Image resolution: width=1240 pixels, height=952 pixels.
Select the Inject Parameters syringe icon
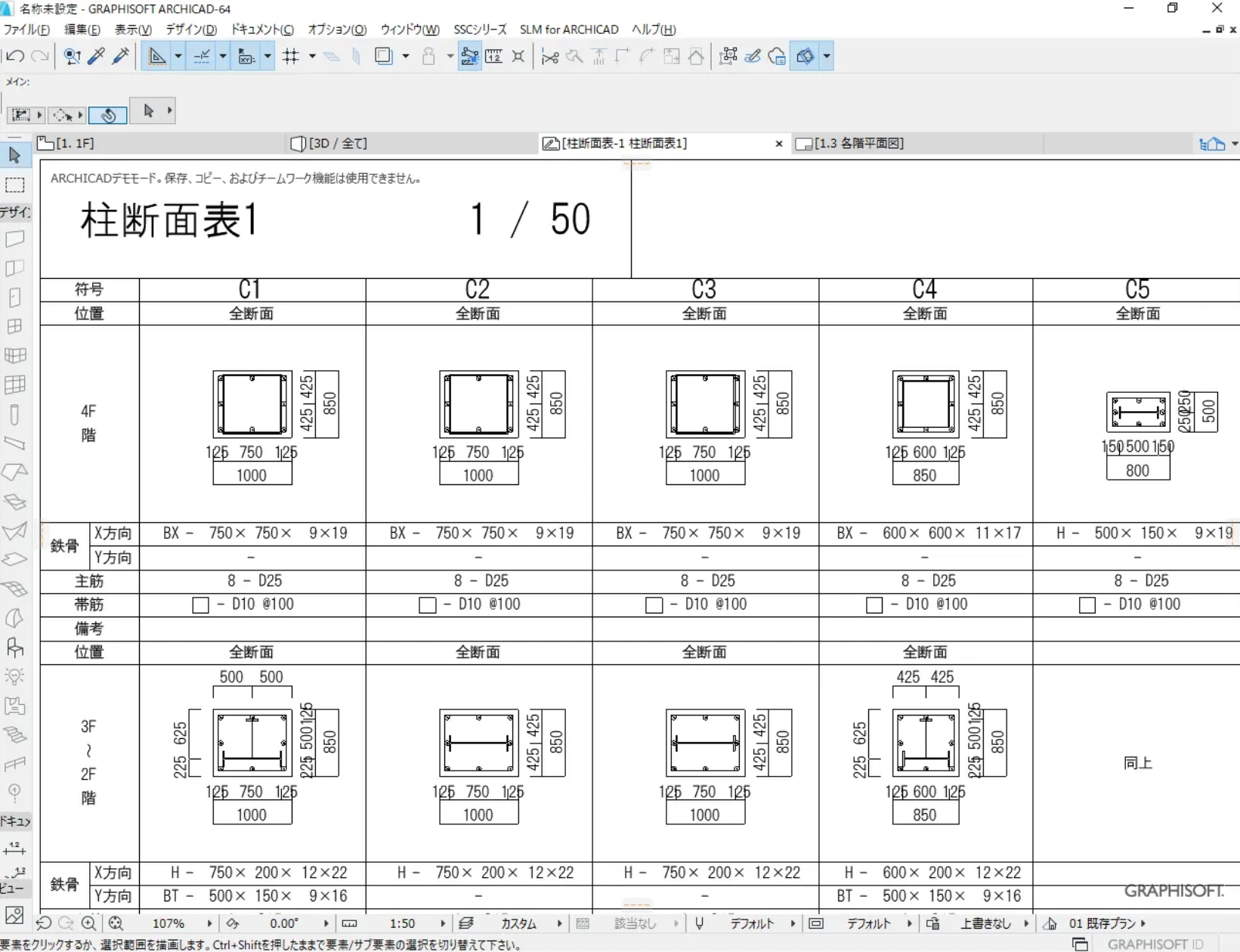click(x=120, y=56)
